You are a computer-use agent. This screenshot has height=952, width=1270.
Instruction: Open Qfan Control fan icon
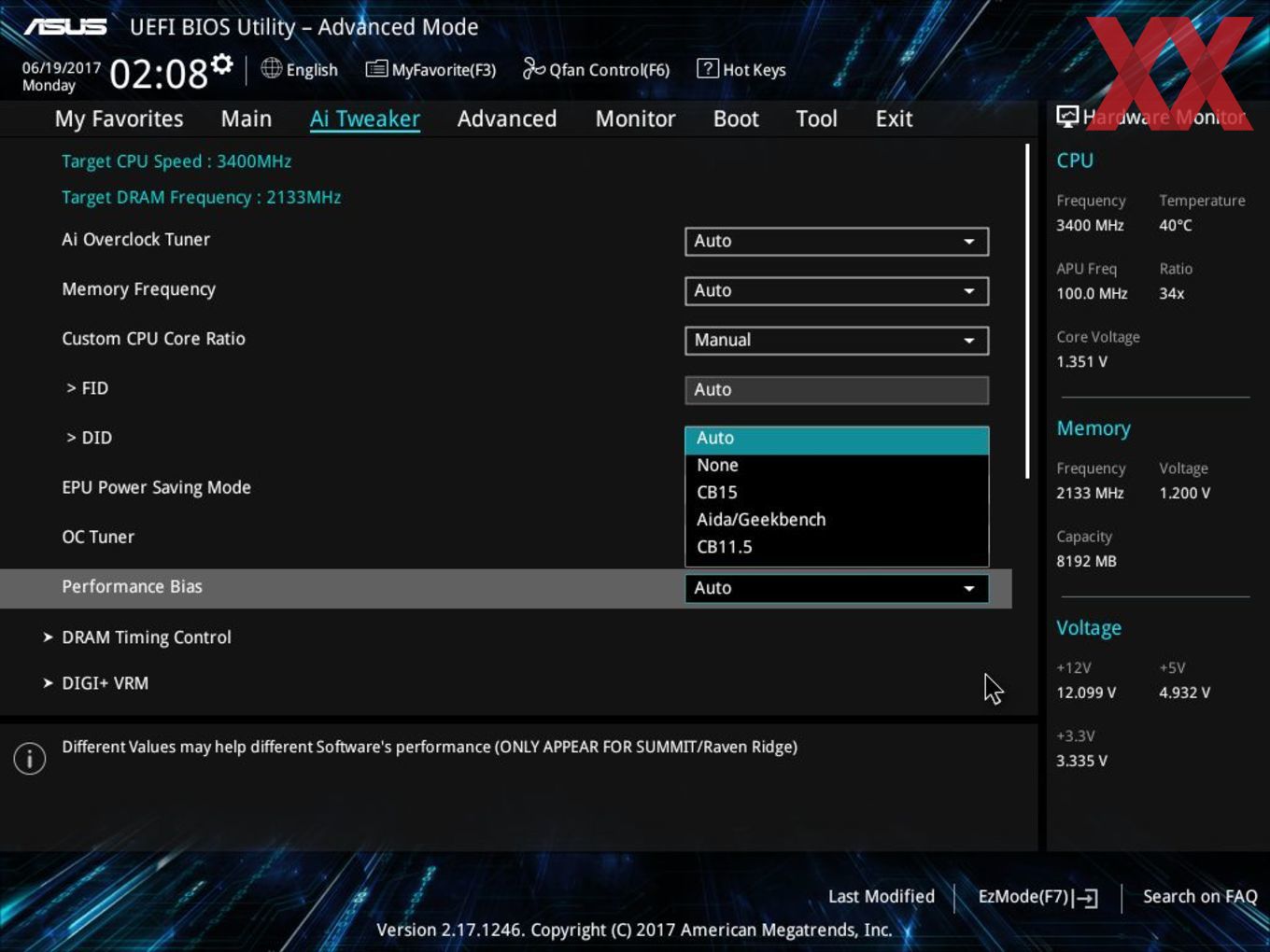[533, 68]
